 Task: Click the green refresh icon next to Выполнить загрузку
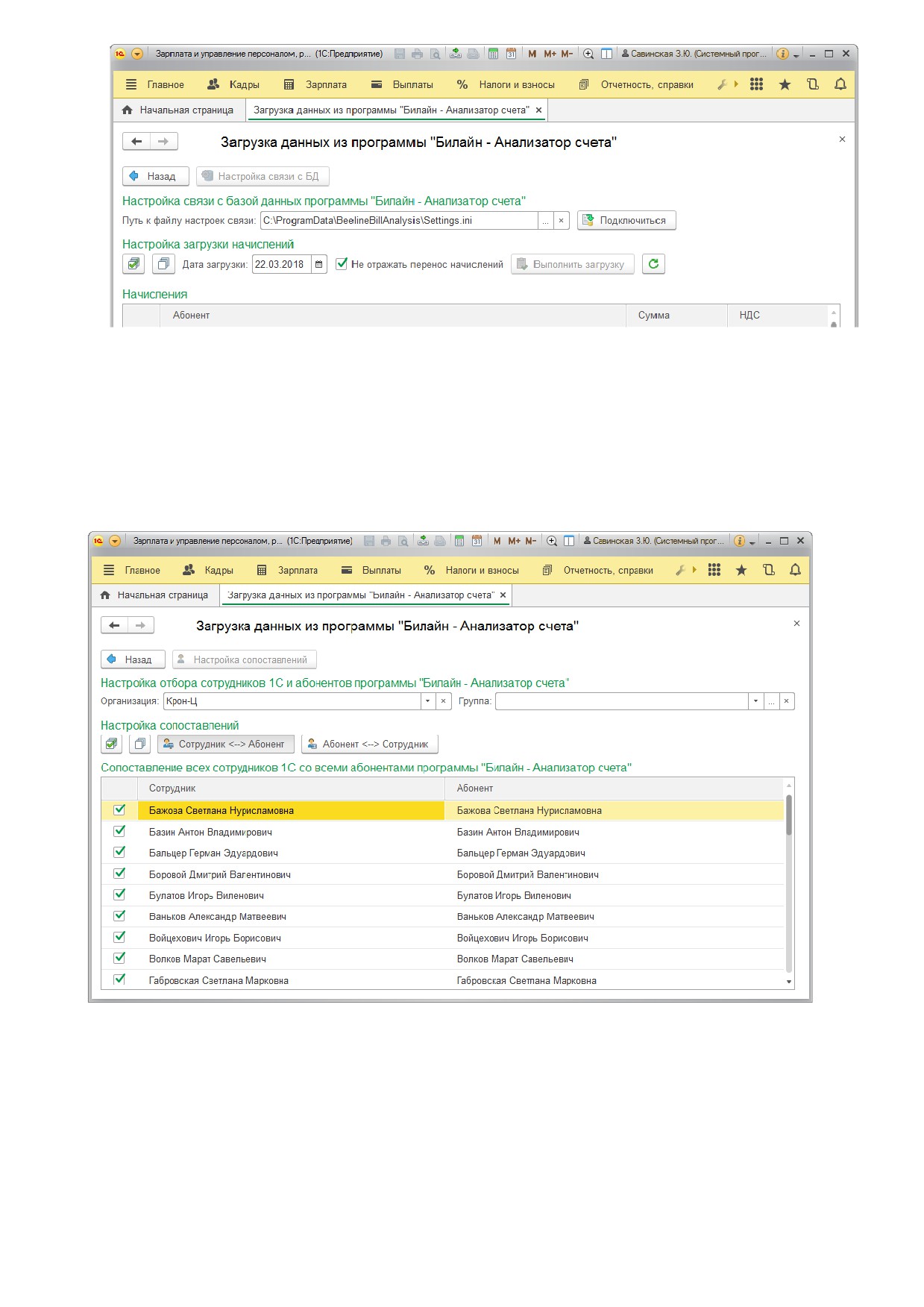coord(653,264)
